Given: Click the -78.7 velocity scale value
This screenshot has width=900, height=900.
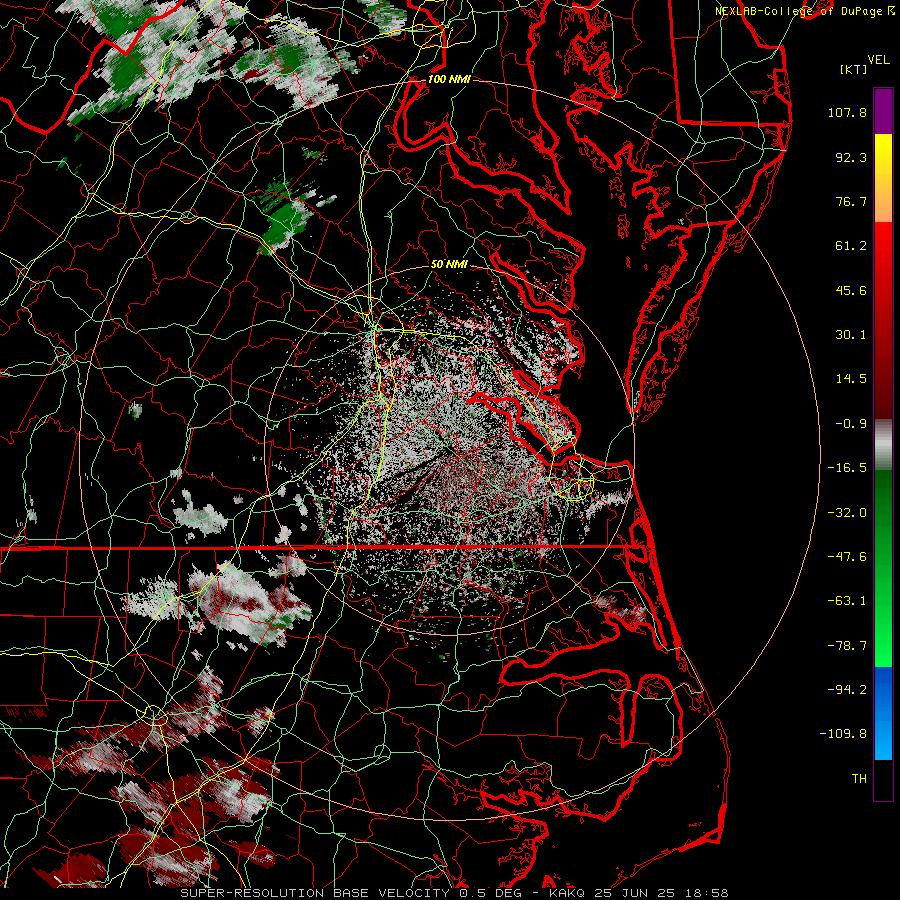Looking at the screenshot, I should [x=847, y=646].
